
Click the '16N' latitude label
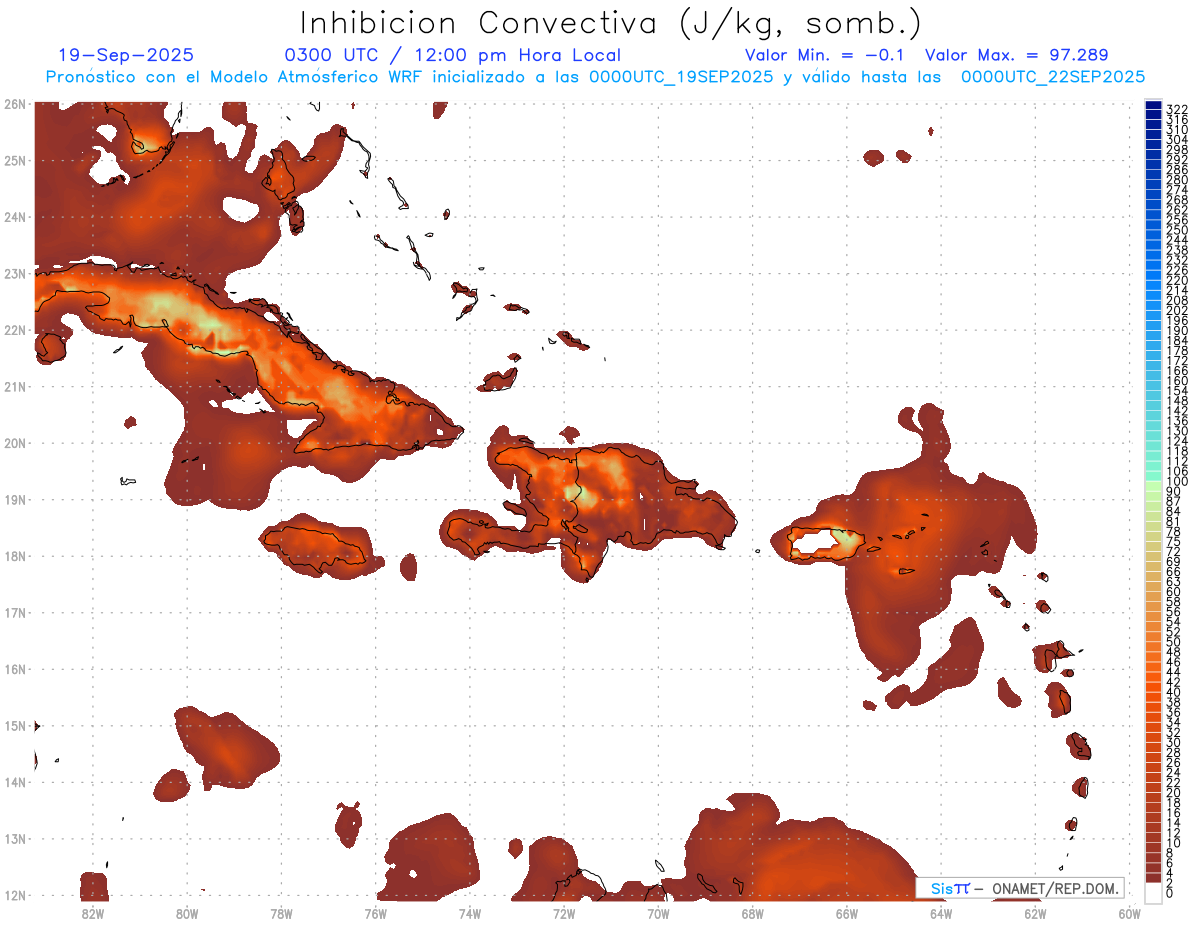15,669
